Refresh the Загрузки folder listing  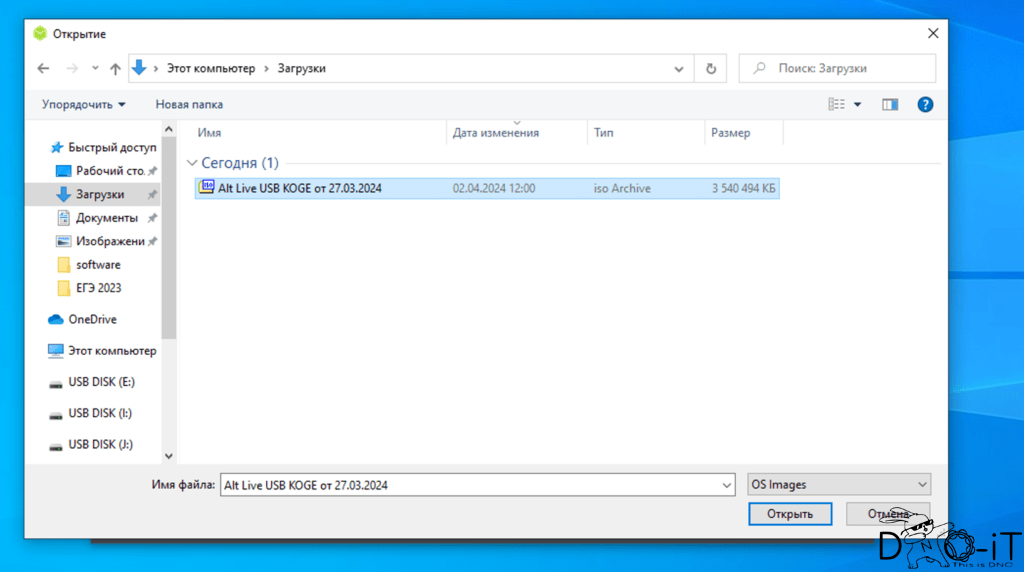[x=710, y=69]
